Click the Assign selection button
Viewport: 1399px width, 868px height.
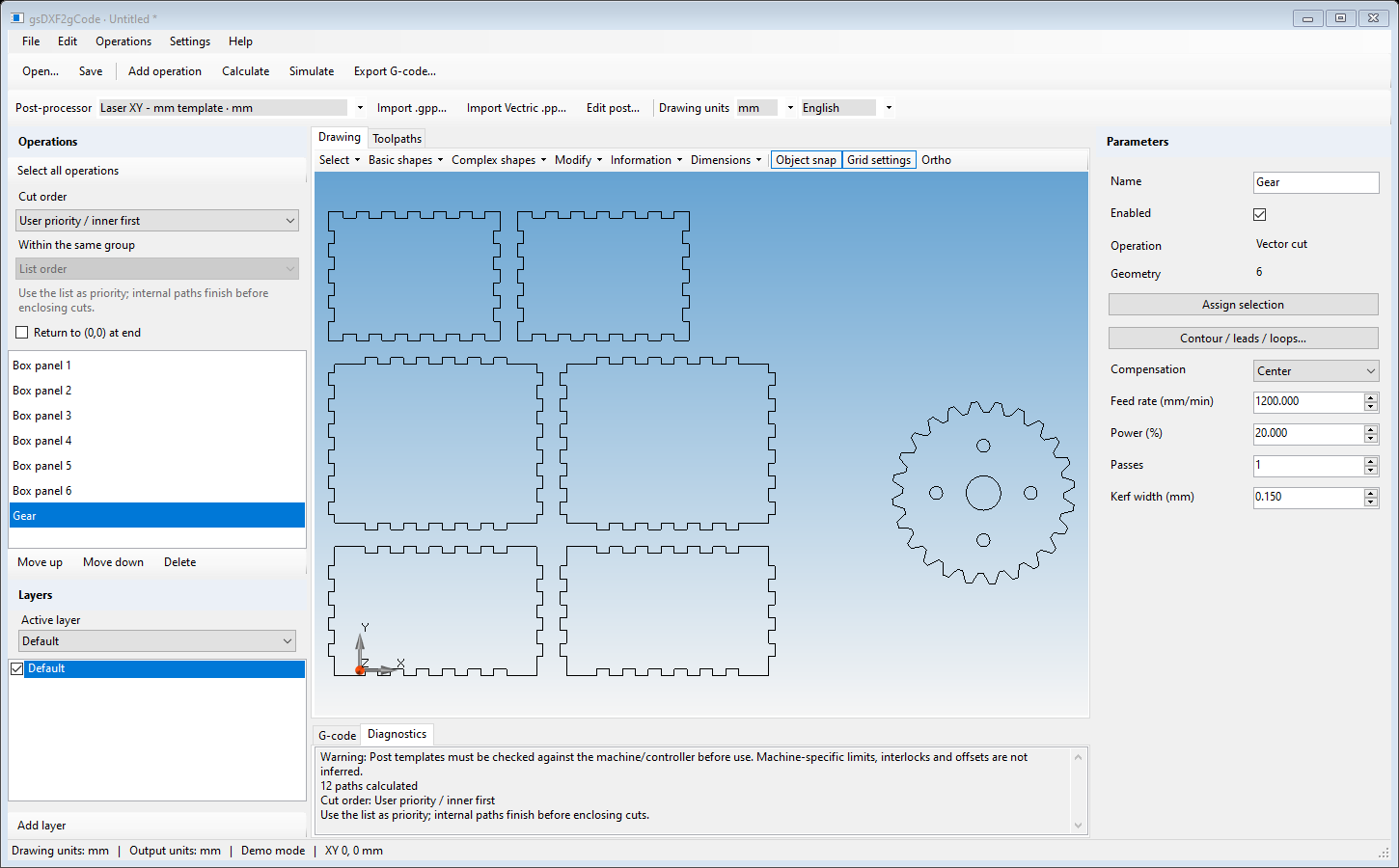click(1243, 305)
